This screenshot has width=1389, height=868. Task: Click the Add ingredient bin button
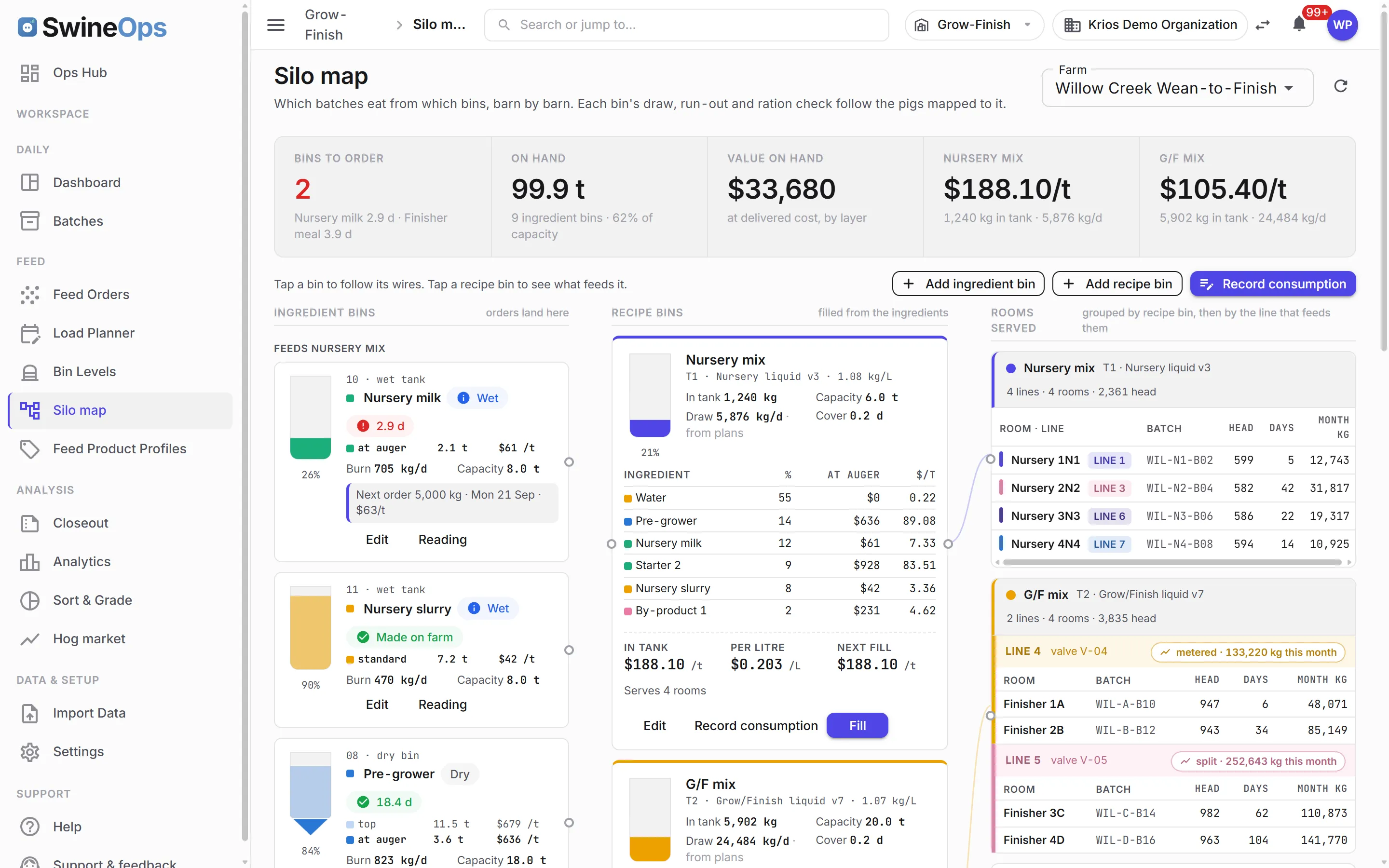click(x=968, y=284)
